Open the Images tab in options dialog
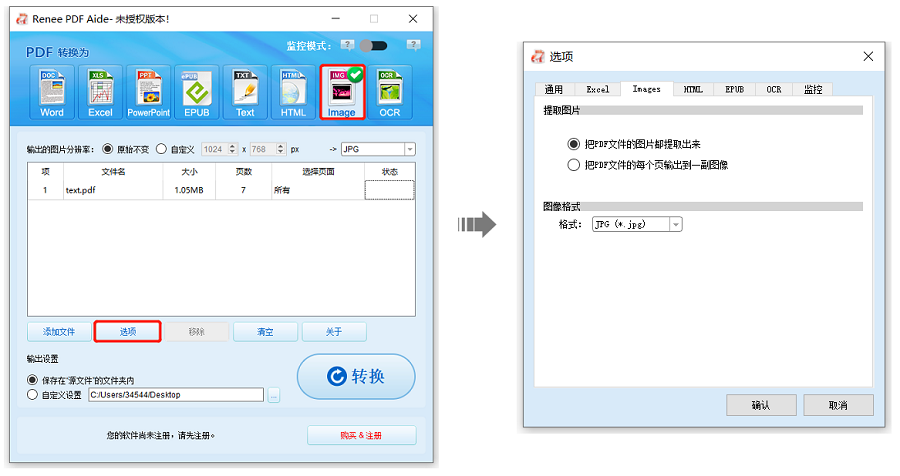This screenshot has height=476, width=900. tap(647, 89)
